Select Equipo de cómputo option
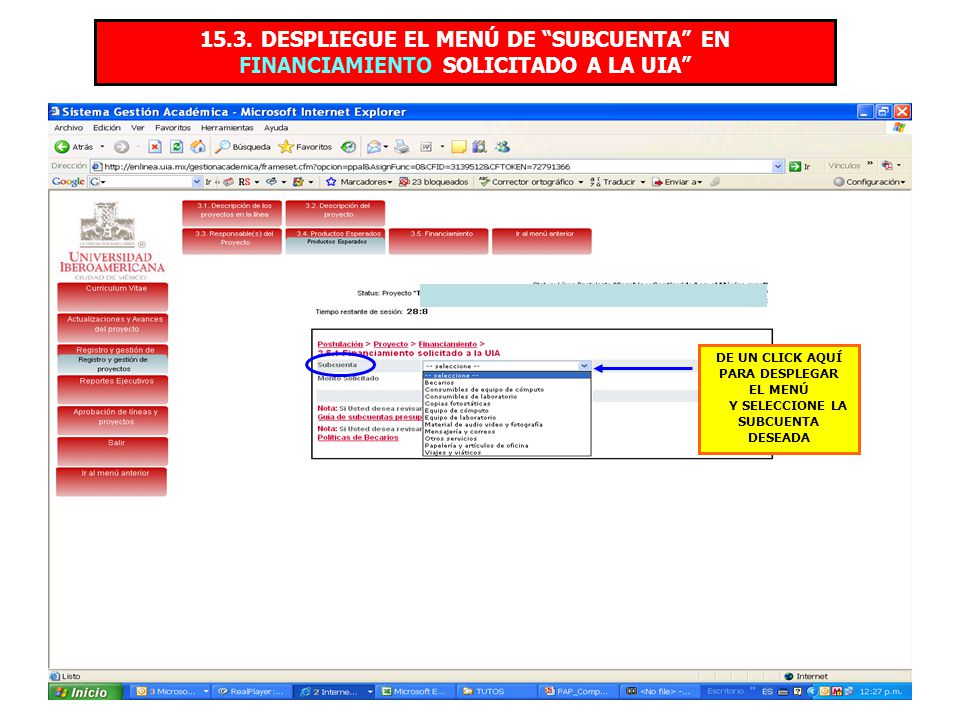The width and height of the screenshot is (960, 720). click(x=507, y=411)
